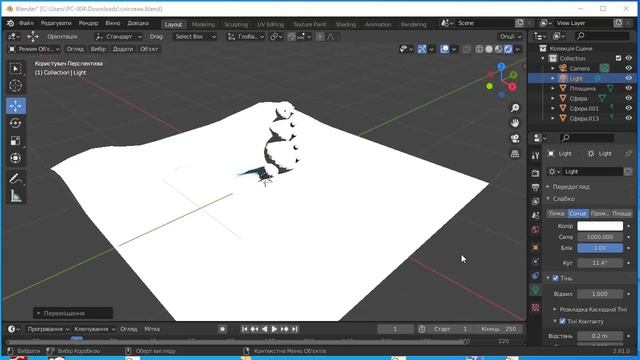Collapse the Collection tree node

pos(543,58)
